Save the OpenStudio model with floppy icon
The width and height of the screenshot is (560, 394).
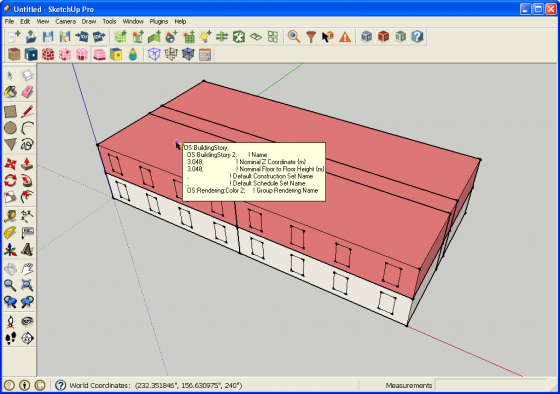48,37
